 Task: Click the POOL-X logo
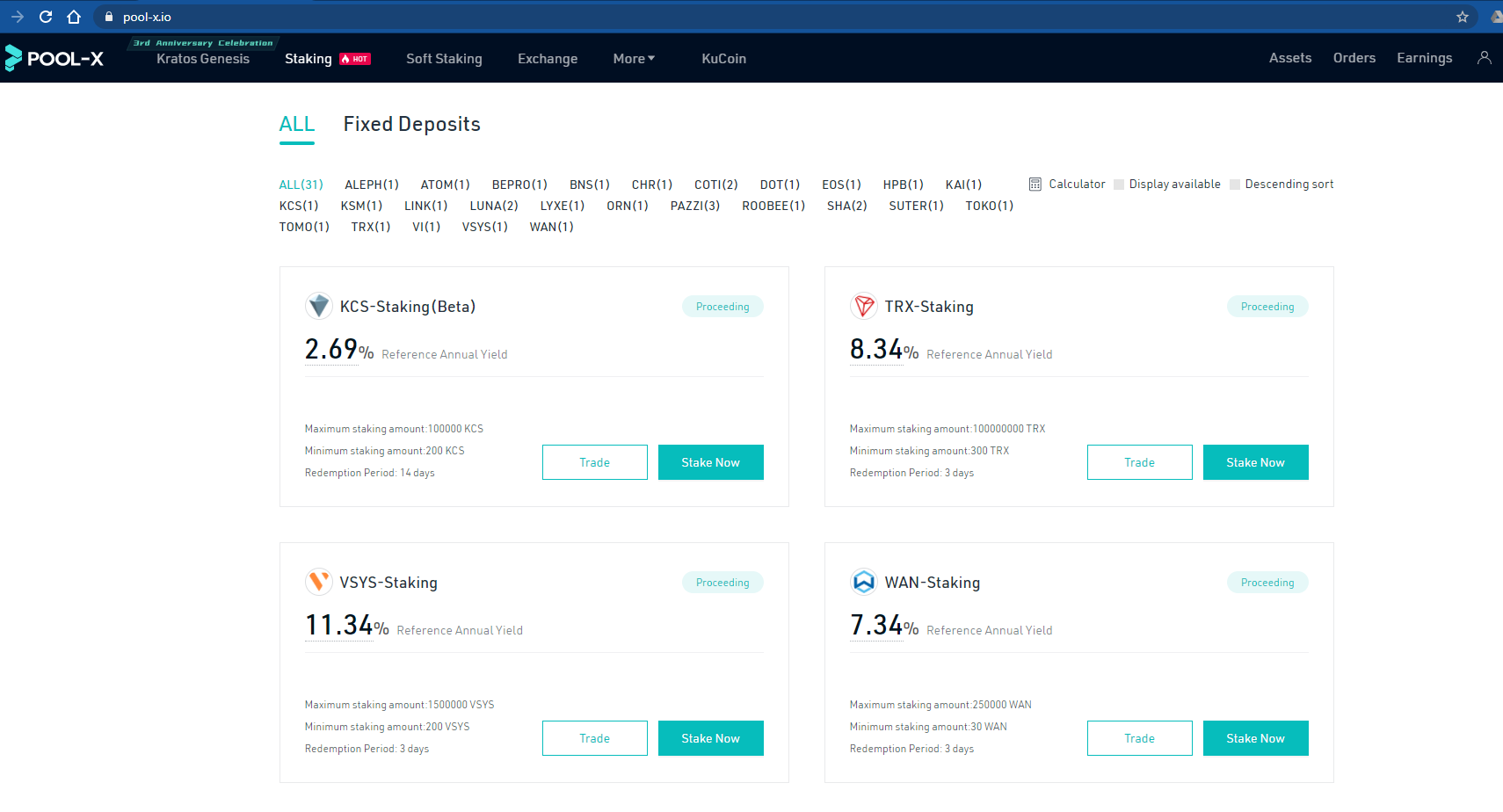[54, 58]
